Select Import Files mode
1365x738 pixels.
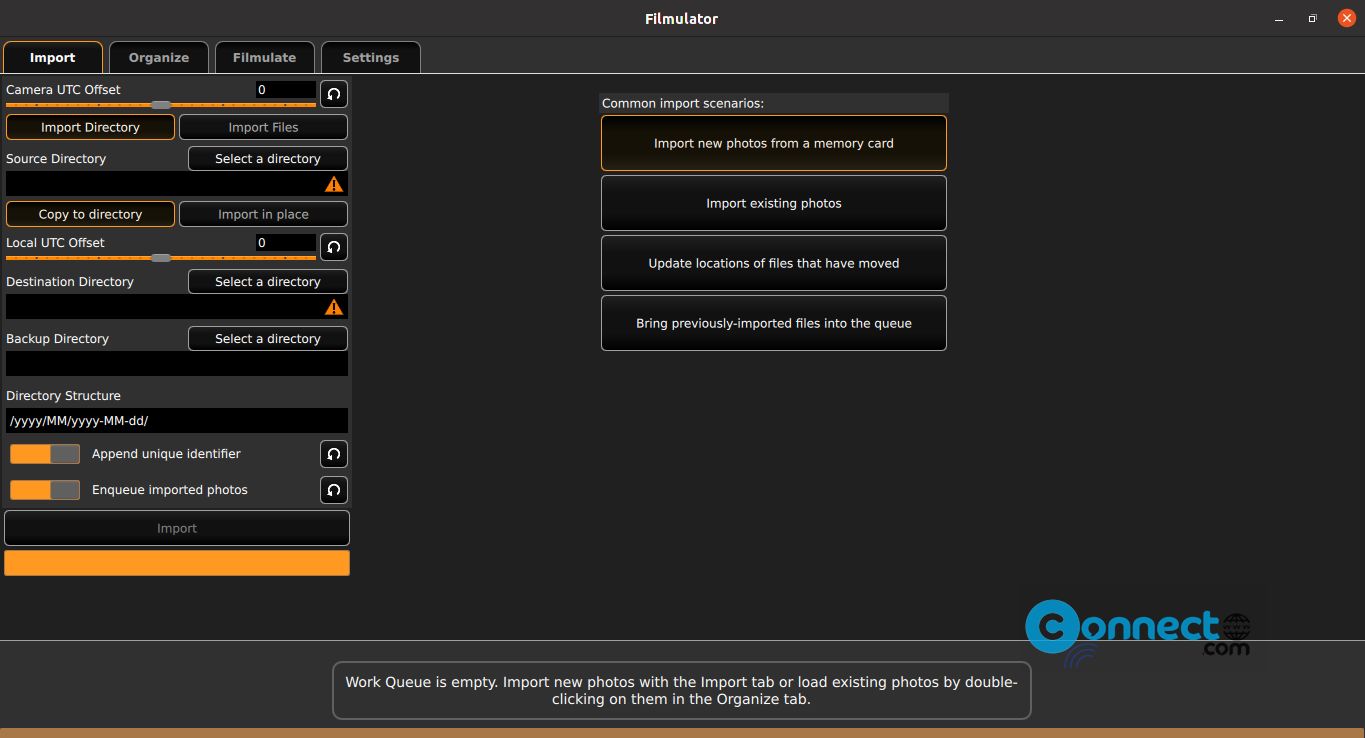coord(263,127)
